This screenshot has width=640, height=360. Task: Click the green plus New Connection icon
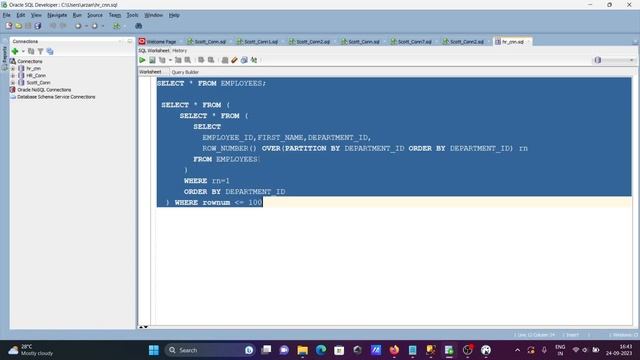point(15,51)
